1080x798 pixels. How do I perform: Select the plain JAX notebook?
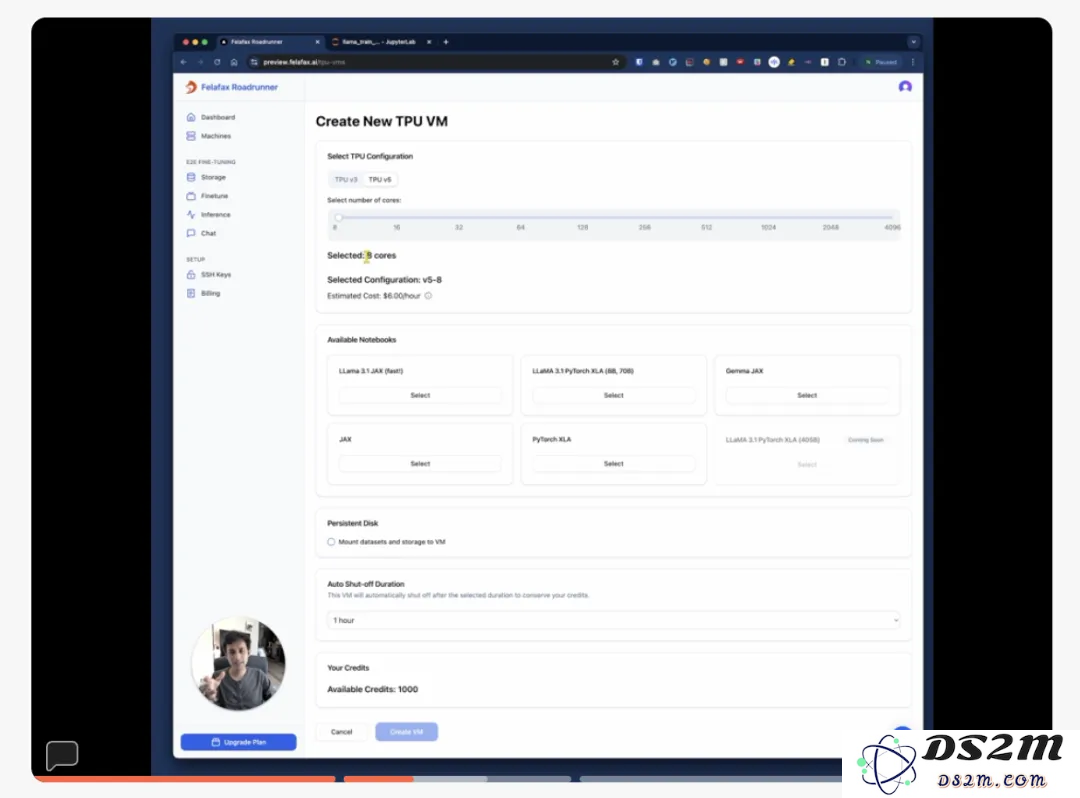pyautogui.click(x=420, y=464)
